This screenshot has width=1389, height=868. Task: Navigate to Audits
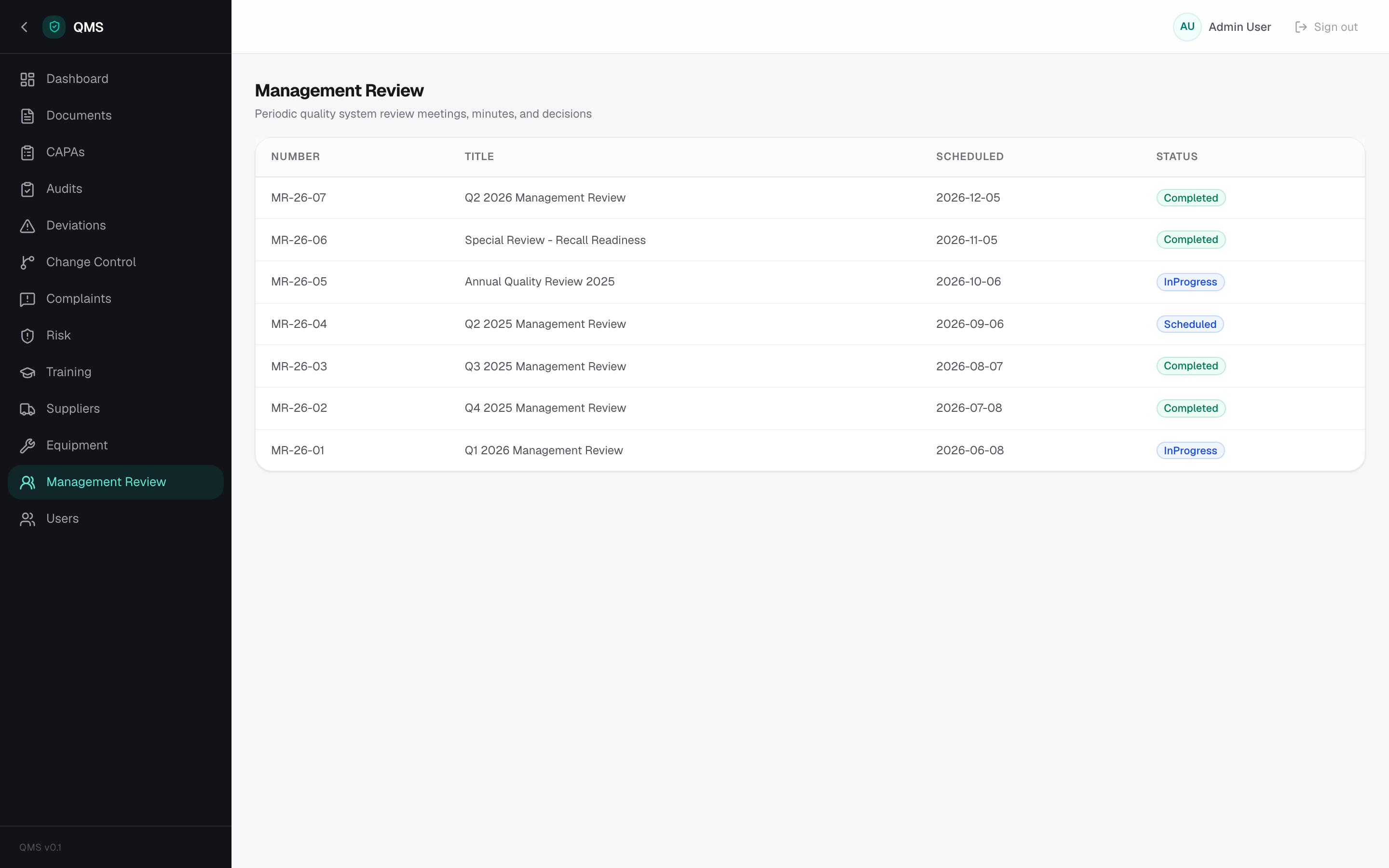point(115,189)
